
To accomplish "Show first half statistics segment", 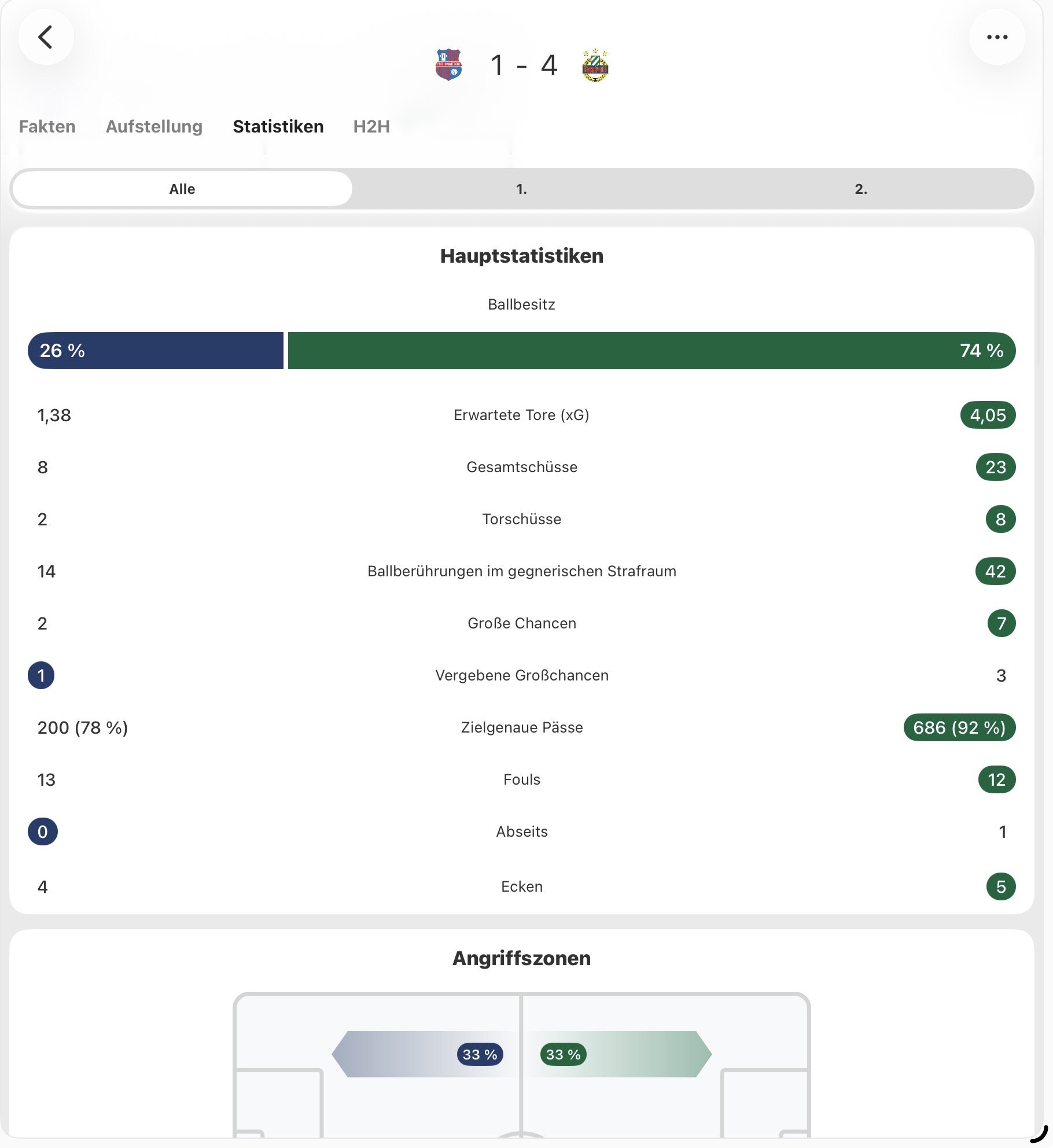I will [x=521, y=189].
